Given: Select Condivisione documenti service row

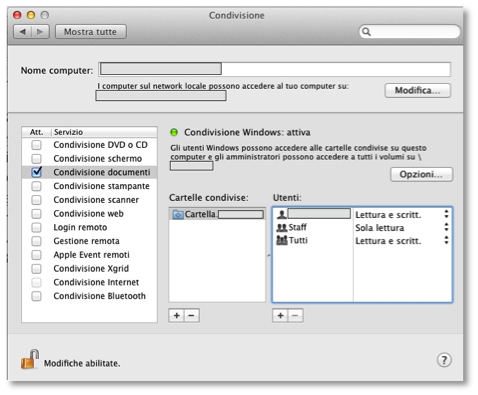Looking at the screenshot, I should tap(89, 172).
